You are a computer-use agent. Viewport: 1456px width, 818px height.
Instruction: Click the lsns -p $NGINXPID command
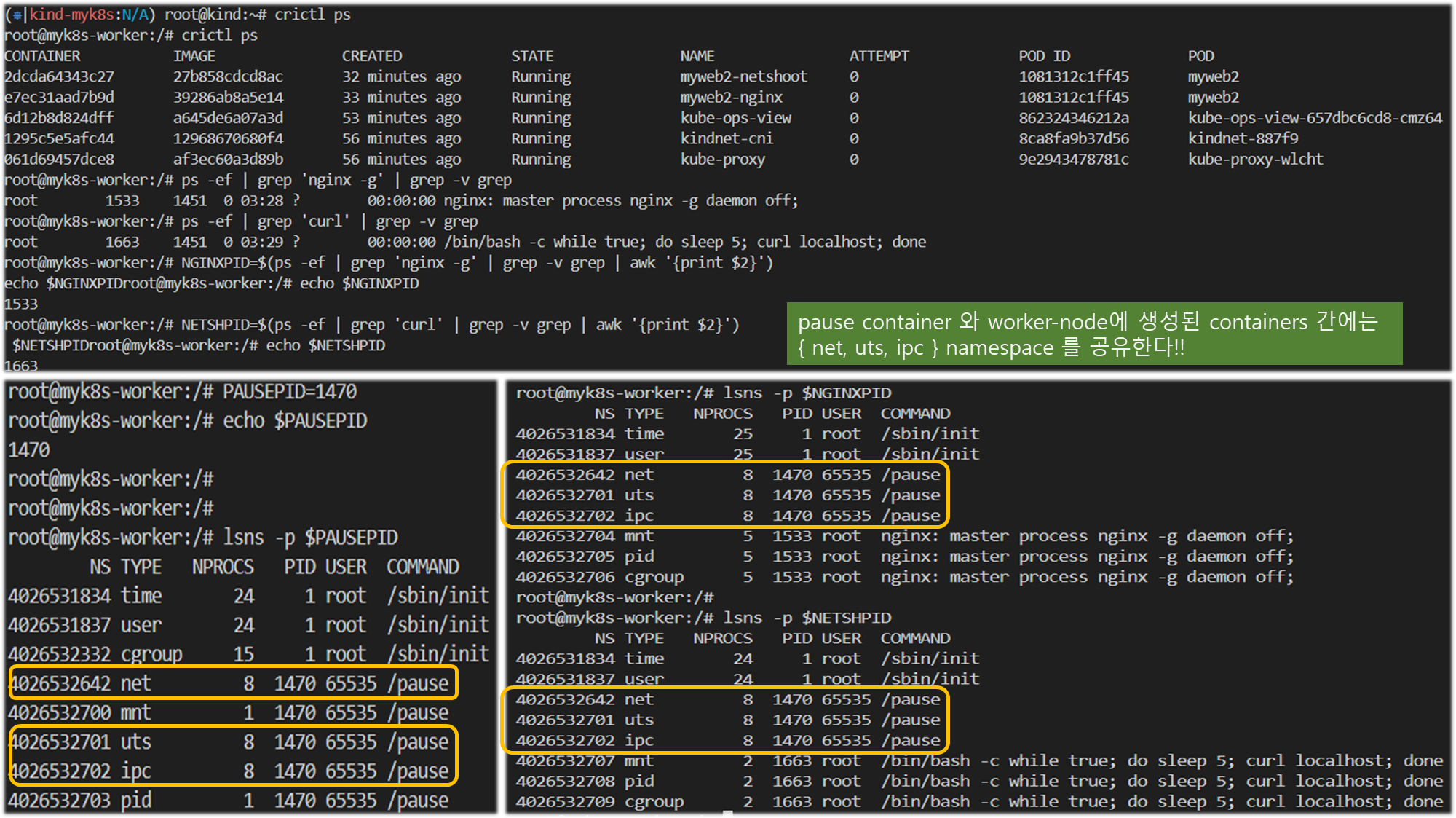coord(807,393)
